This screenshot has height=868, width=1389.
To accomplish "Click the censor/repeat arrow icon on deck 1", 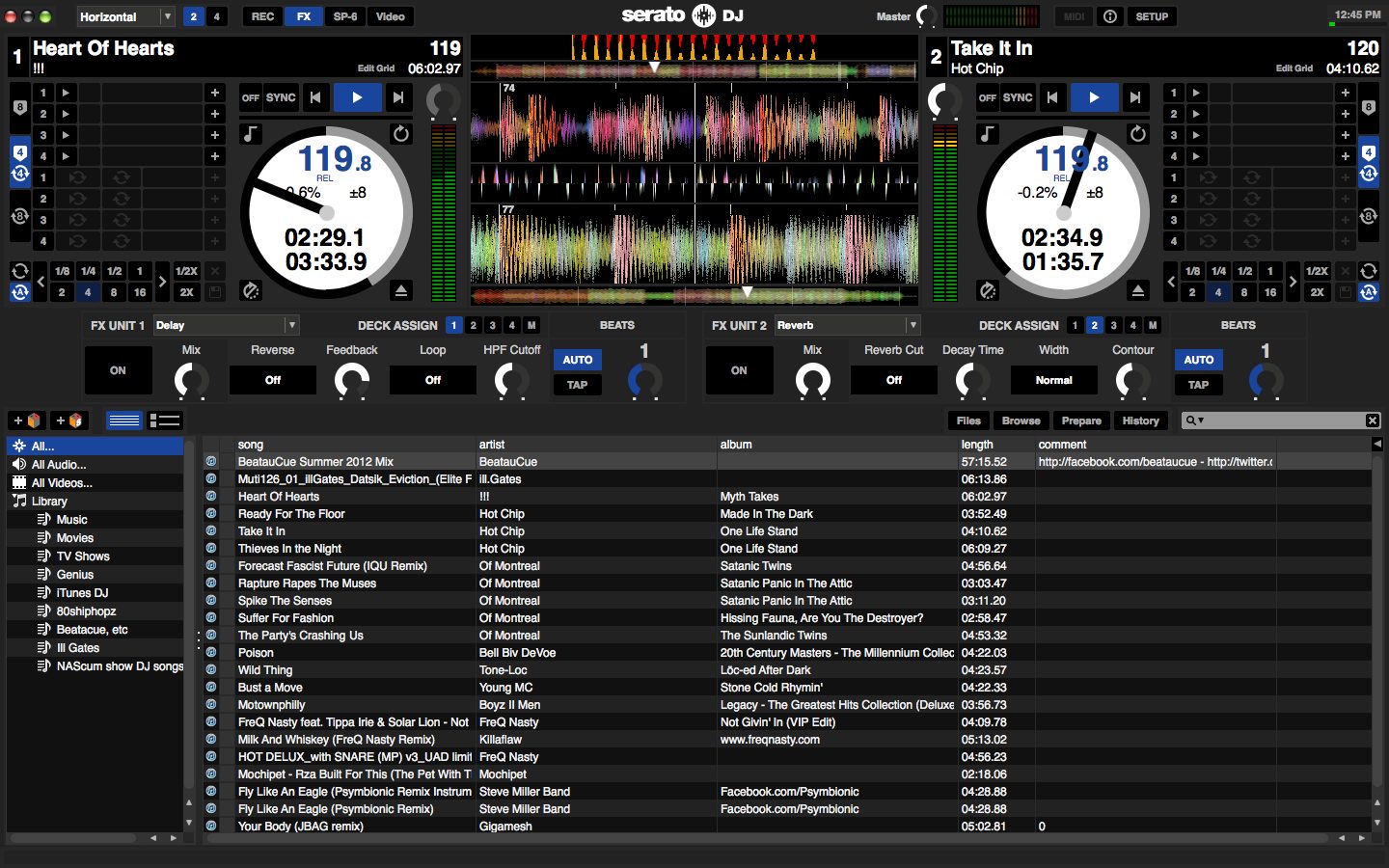I will click(x=401, y=134).
